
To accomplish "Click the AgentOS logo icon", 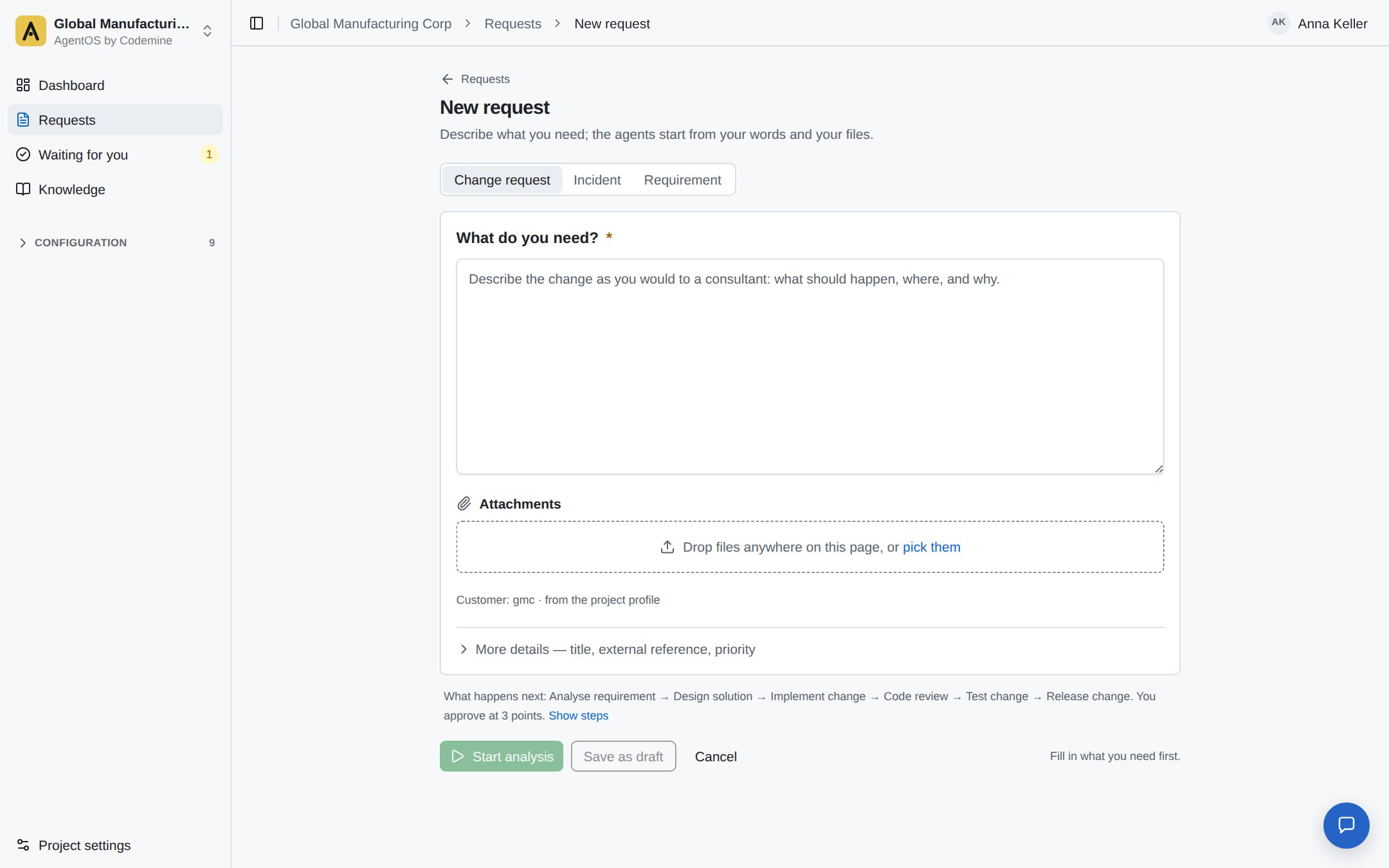I will (x=30, y=31).
